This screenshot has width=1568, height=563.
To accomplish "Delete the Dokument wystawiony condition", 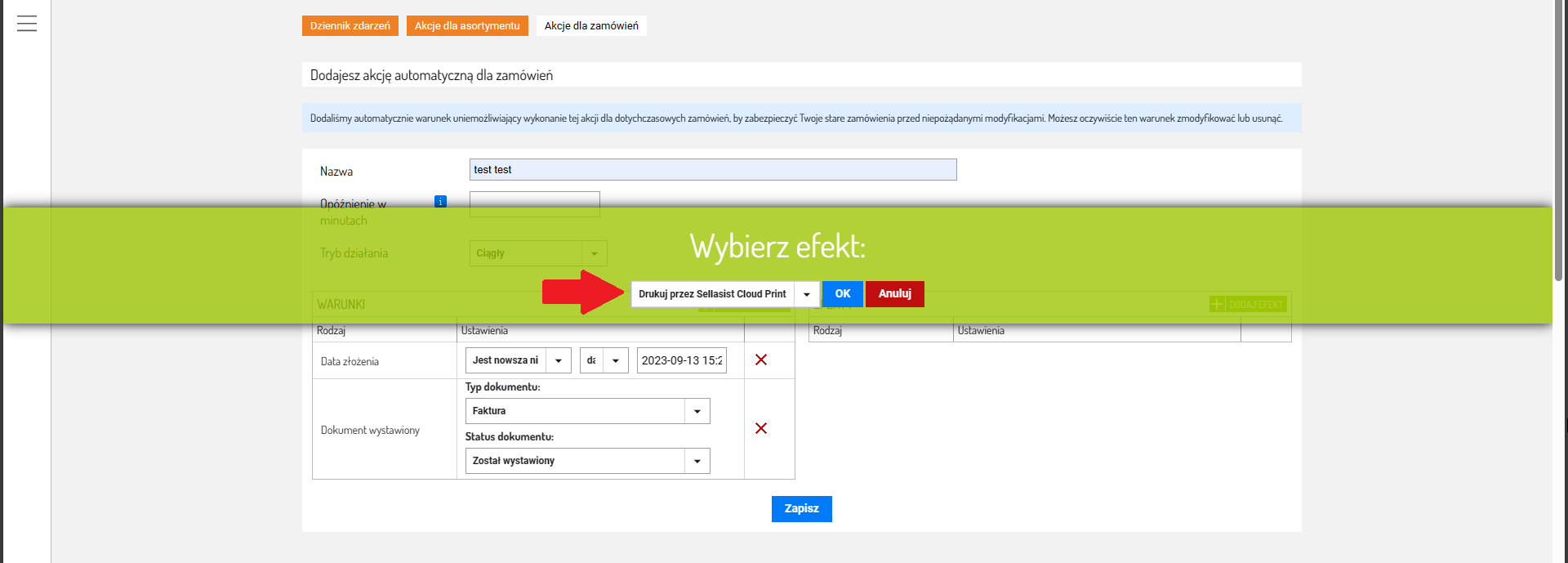I will click(x=761, y=428).
